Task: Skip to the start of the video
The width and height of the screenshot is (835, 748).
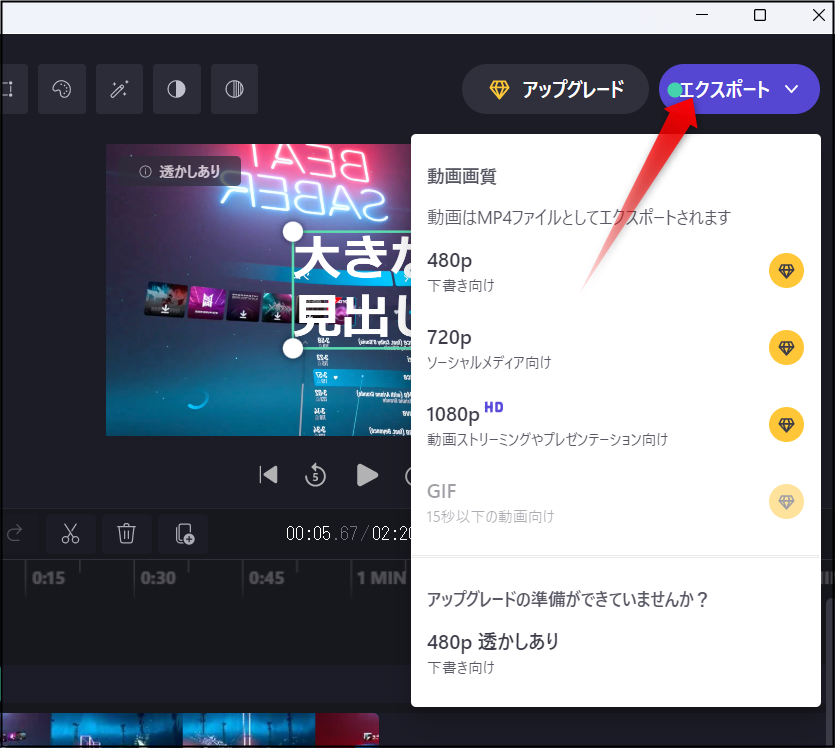Action: pos(268,475)
